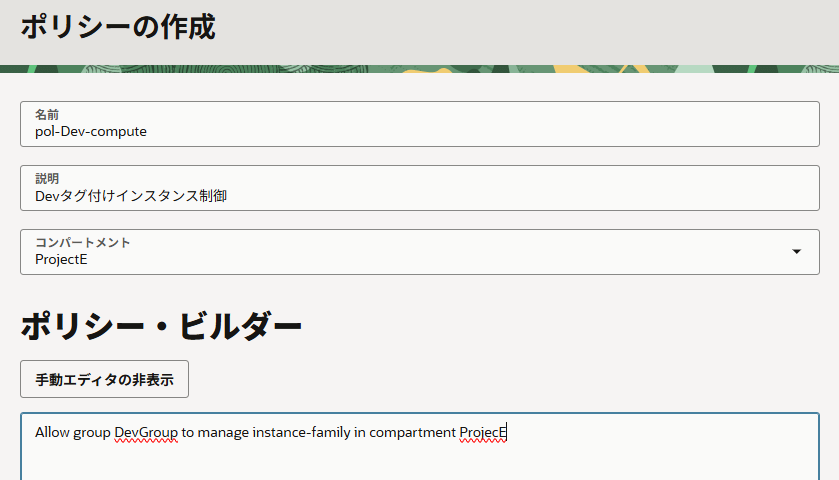Click misspelled word ProjecE in policy statement

tap(483, 433)
